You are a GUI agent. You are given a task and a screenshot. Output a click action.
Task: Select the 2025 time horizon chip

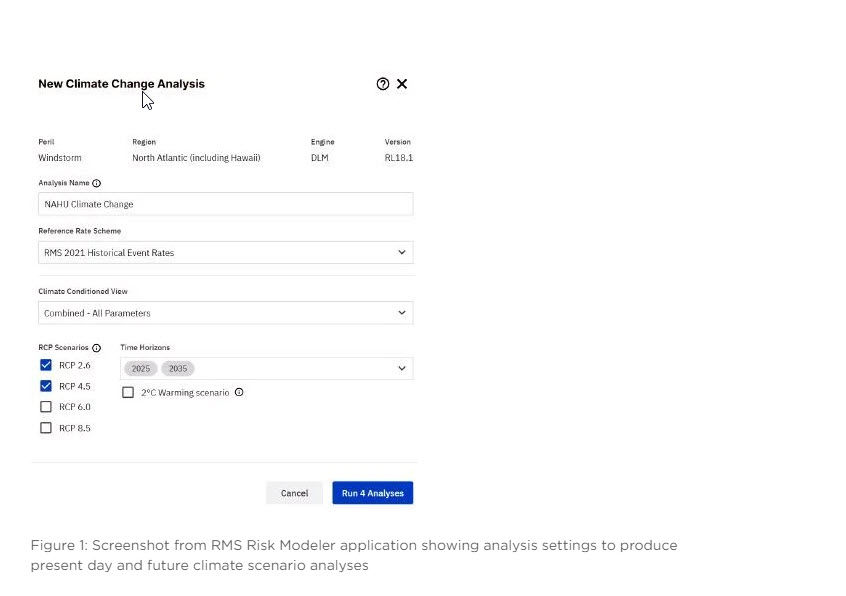click(141, 368)
